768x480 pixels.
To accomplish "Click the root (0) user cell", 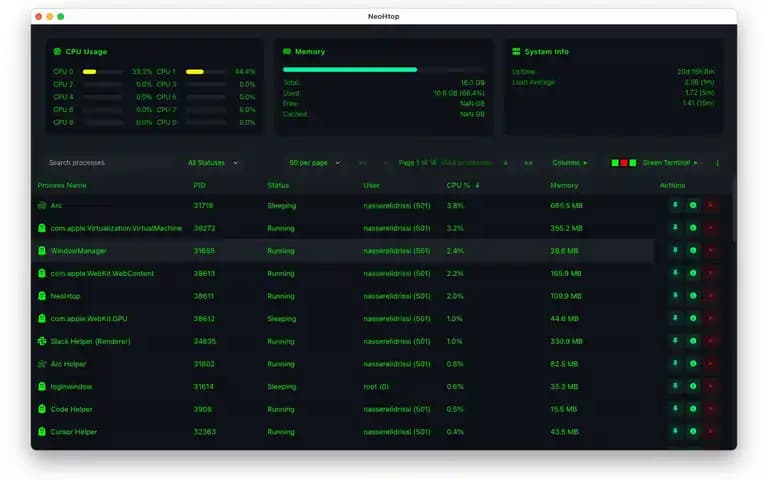I will (376, 386).
